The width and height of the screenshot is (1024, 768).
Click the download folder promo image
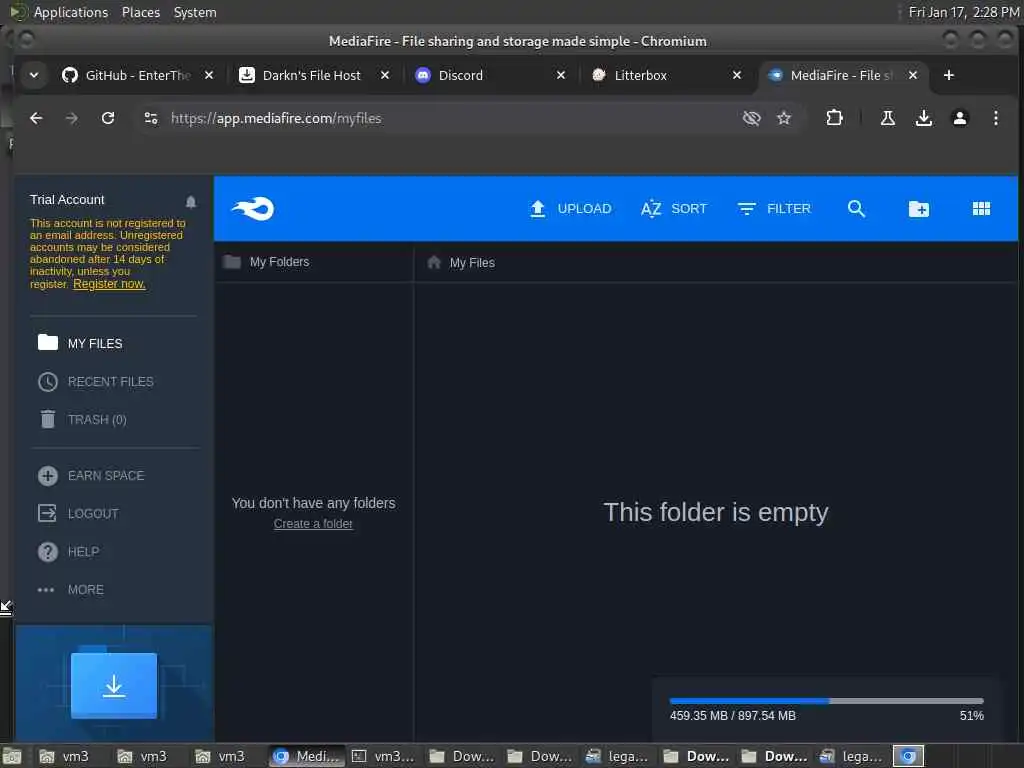pos(114,685)
